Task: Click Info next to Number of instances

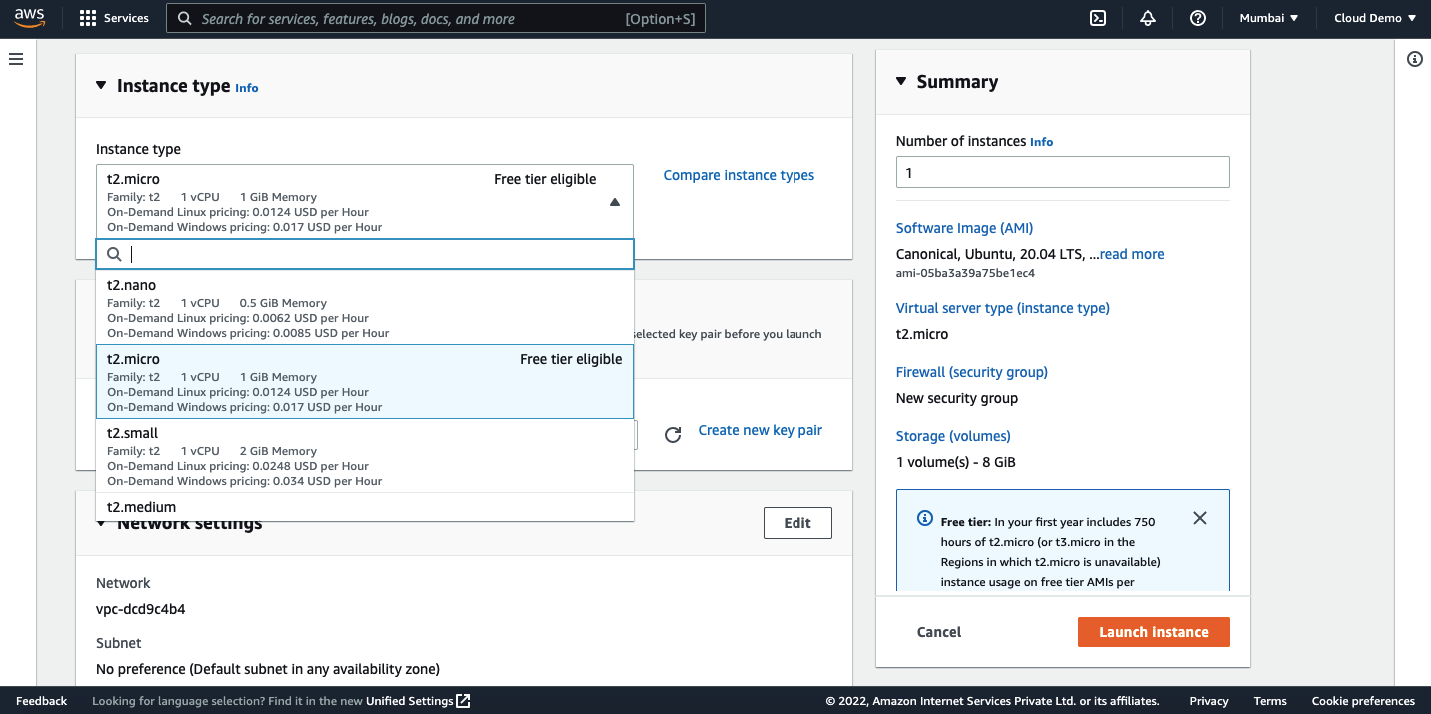Action: coord(1041,142)
